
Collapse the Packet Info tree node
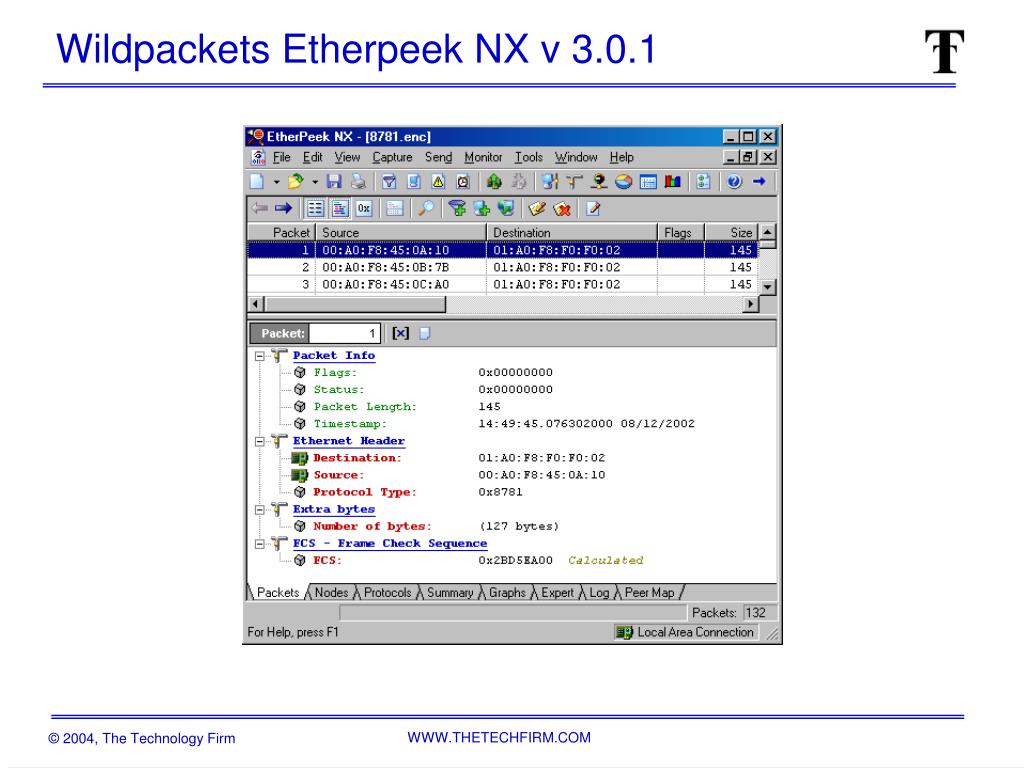(259, 356)
